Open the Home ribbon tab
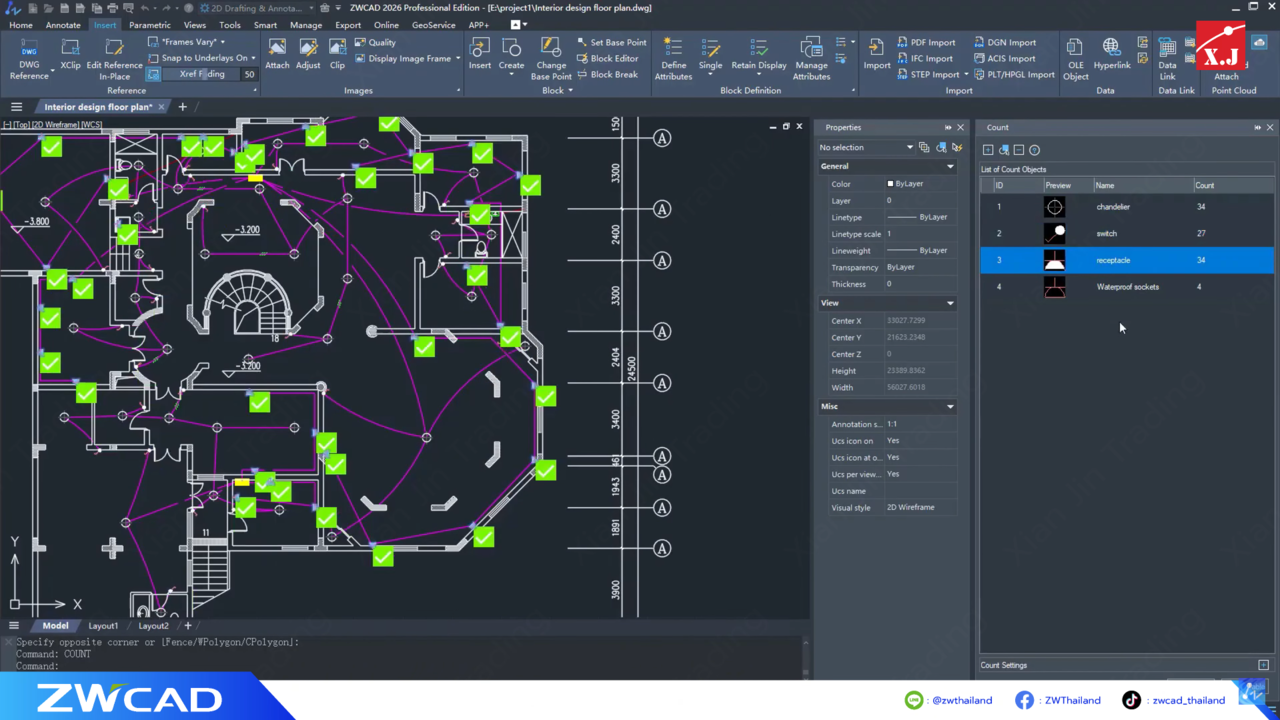The image size is (1280, 720). pyautogui.click(x=20, y=25)
